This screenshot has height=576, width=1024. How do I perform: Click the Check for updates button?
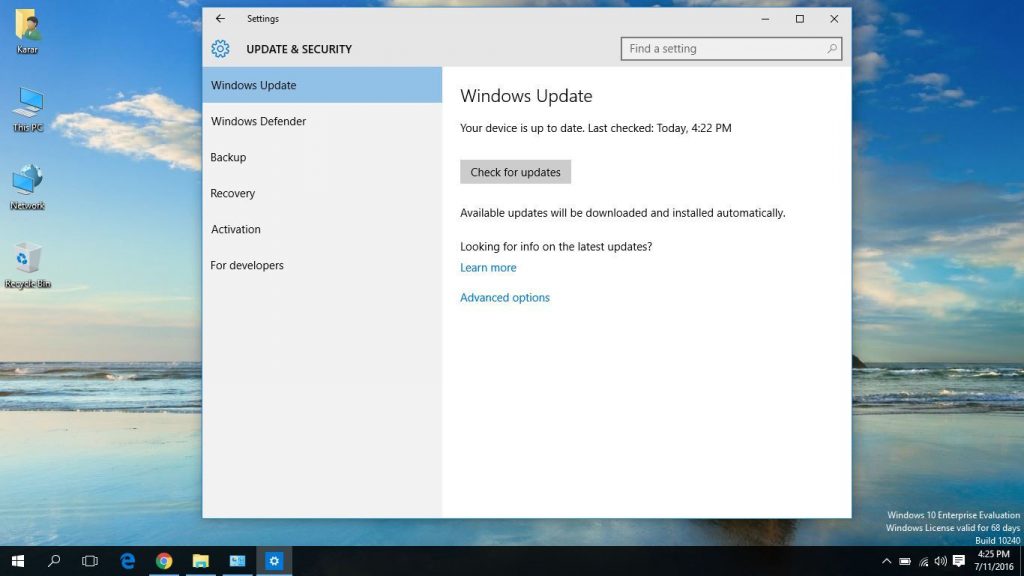515,171
